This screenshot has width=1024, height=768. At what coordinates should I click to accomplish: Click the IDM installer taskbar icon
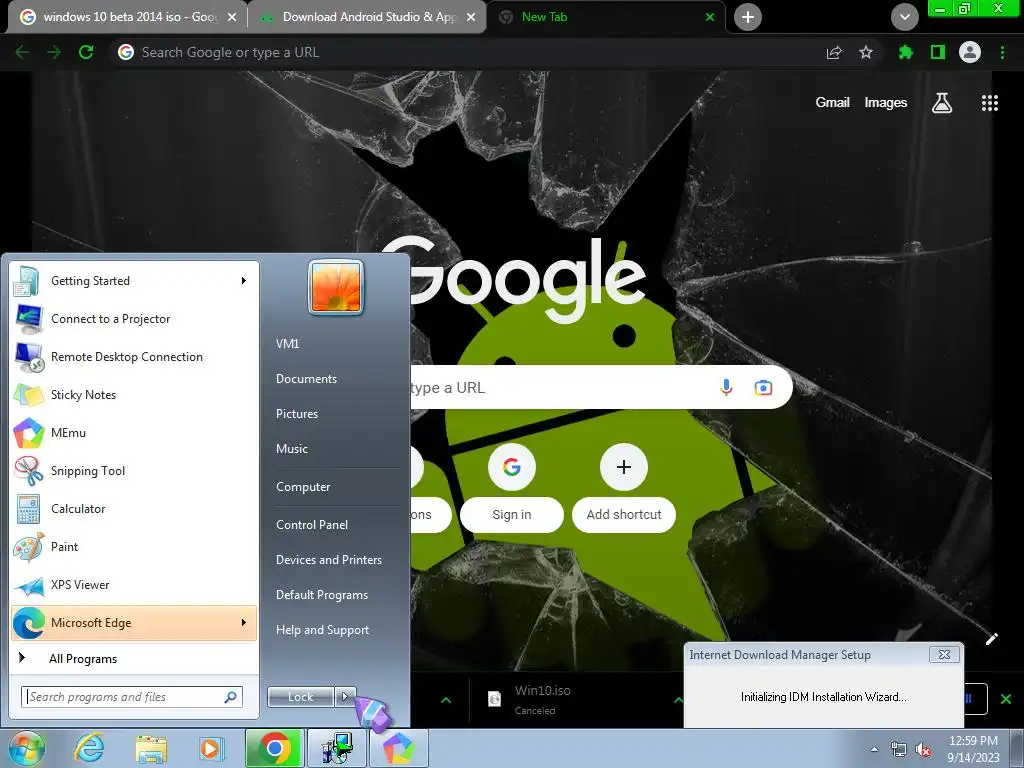337,748
